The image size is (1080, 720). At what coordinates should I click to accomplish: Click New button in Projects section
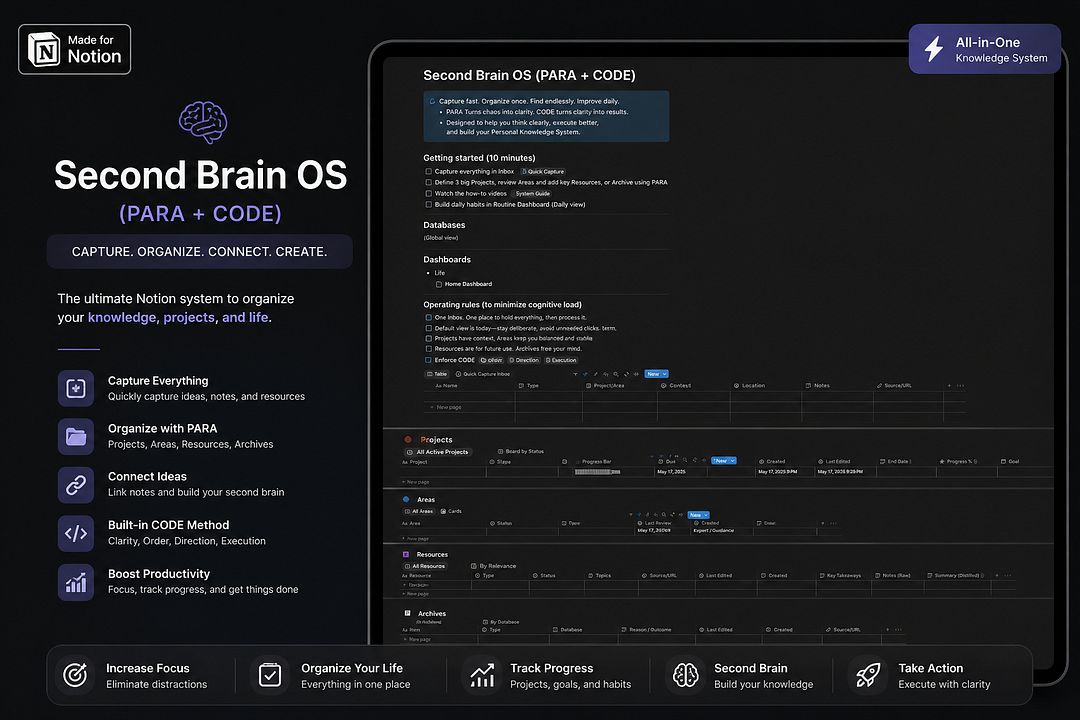[720, 460]
